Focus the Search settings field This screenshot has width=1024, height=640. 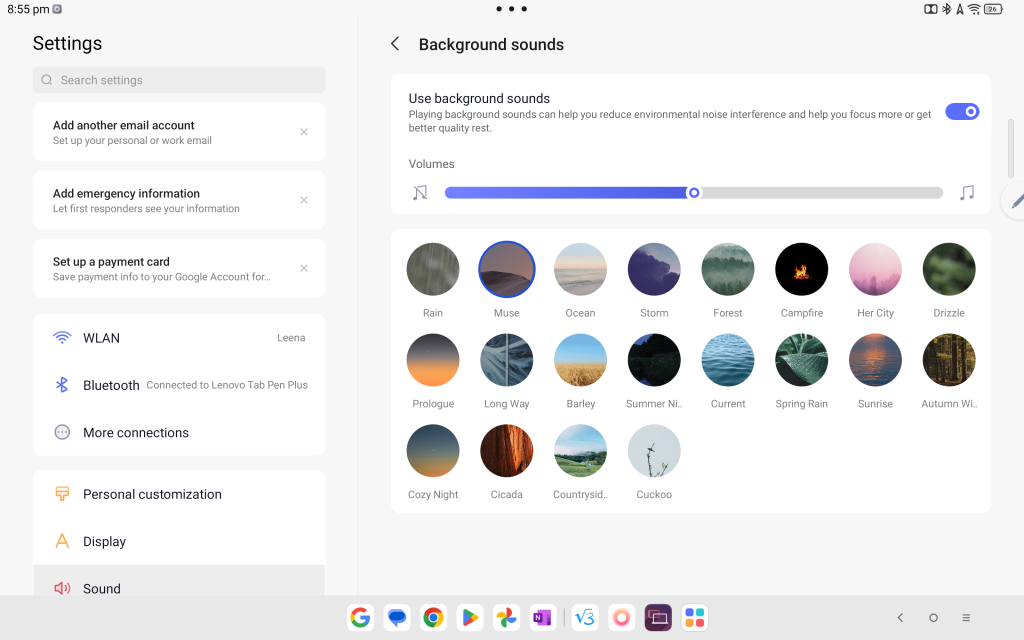click(x=179, y=80)
